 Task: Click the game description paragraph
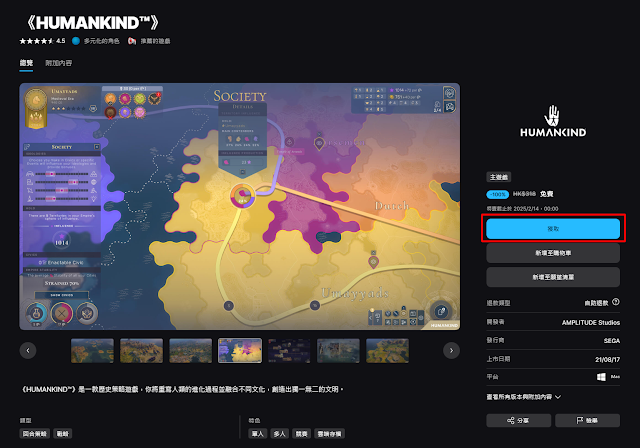(x=182, y=389)
